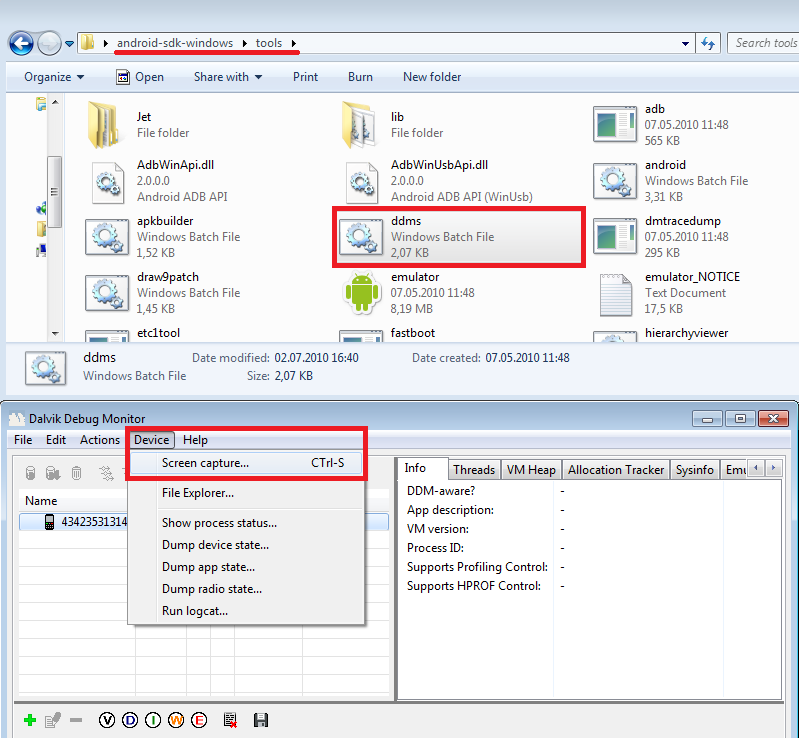The width and height of the screenshot is (799, 738).
Task: Select the hierarchyviewer file name
Action: pyautogui.click(x=686, y=333)
